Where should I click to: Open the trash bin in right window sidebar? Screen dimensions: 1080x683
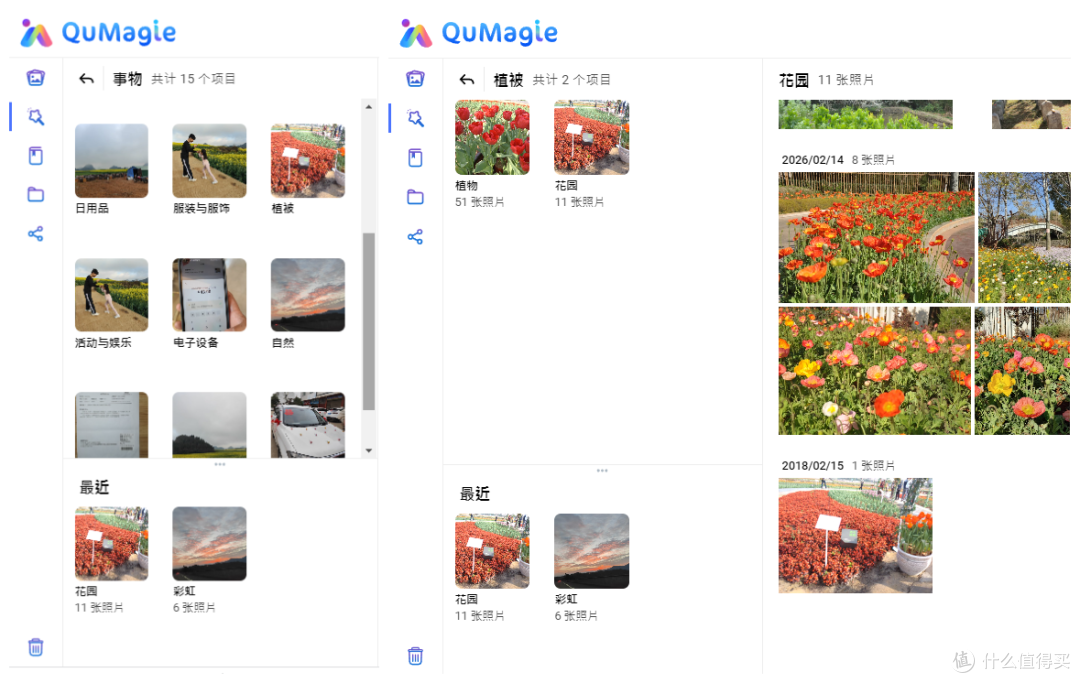(415, 655)
